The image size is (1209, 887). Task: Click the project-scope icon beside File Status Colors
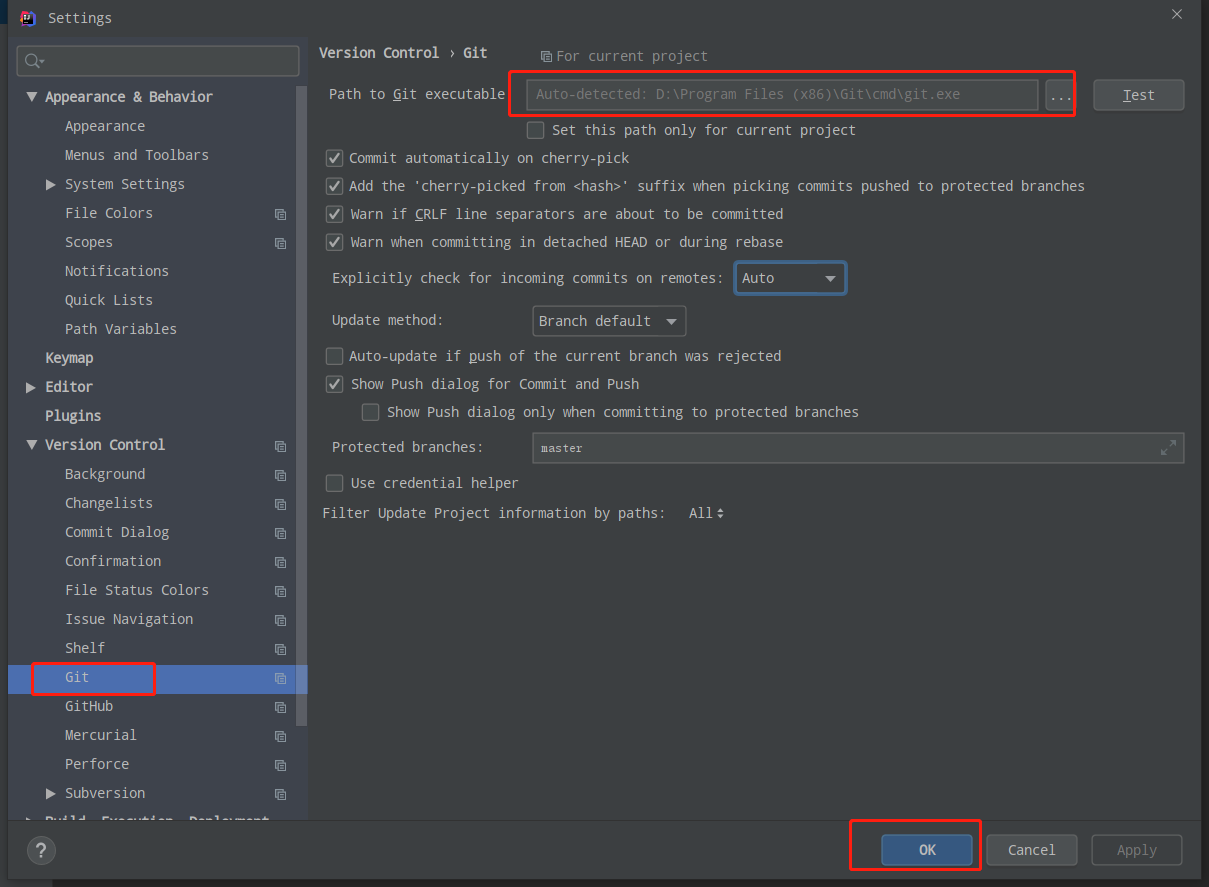coord(280,591)
